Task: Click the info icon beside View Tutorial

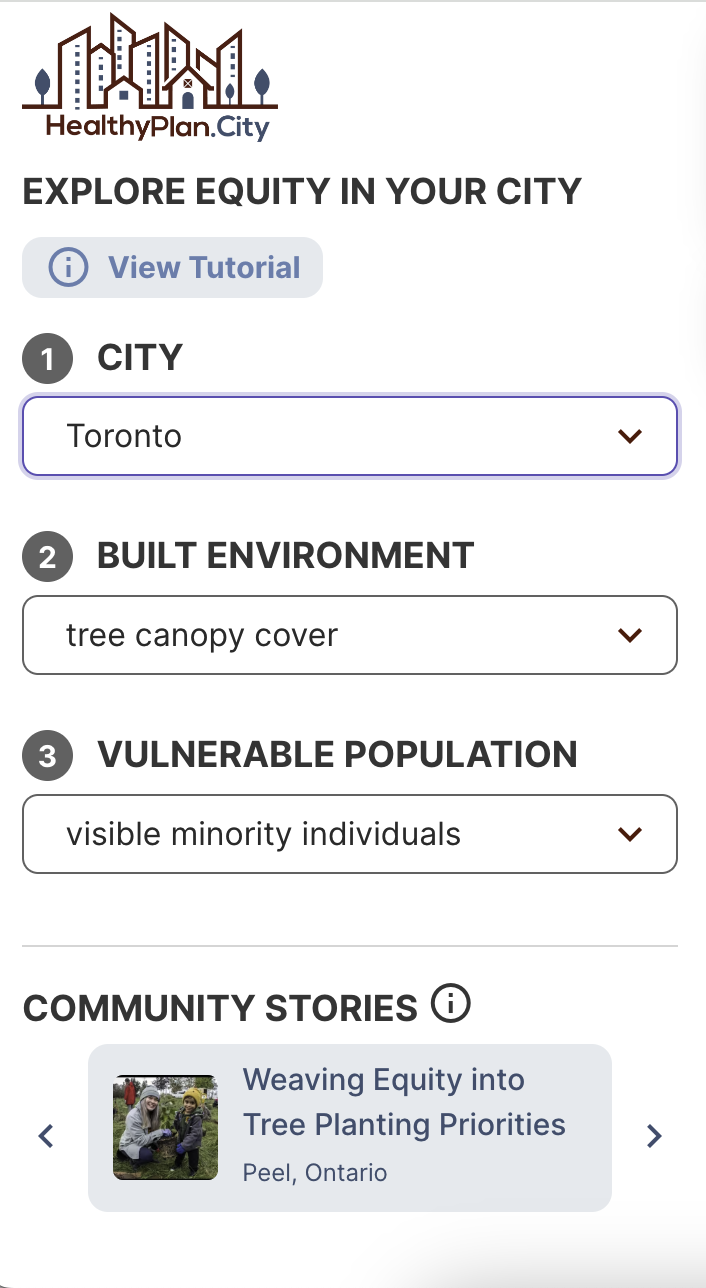Action: point(68,268)
